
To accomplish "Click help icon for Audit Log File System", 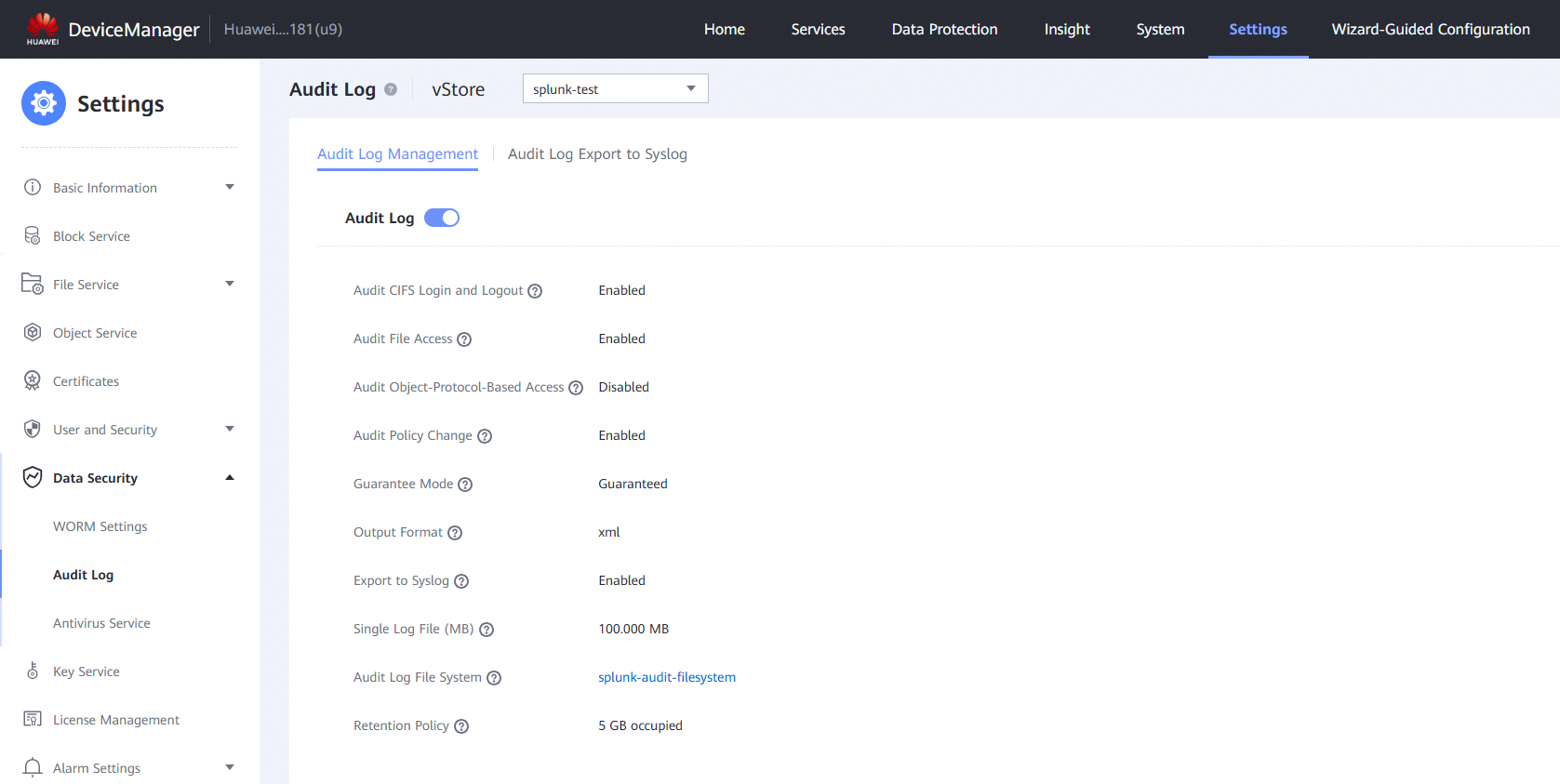I will (x=494, y=678).
